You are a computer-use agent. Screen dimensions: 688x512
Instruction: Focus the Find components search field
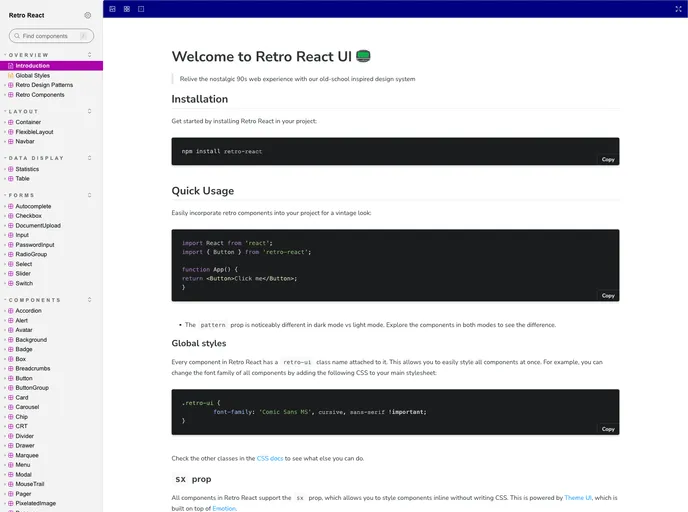click(x=51, y=36)
